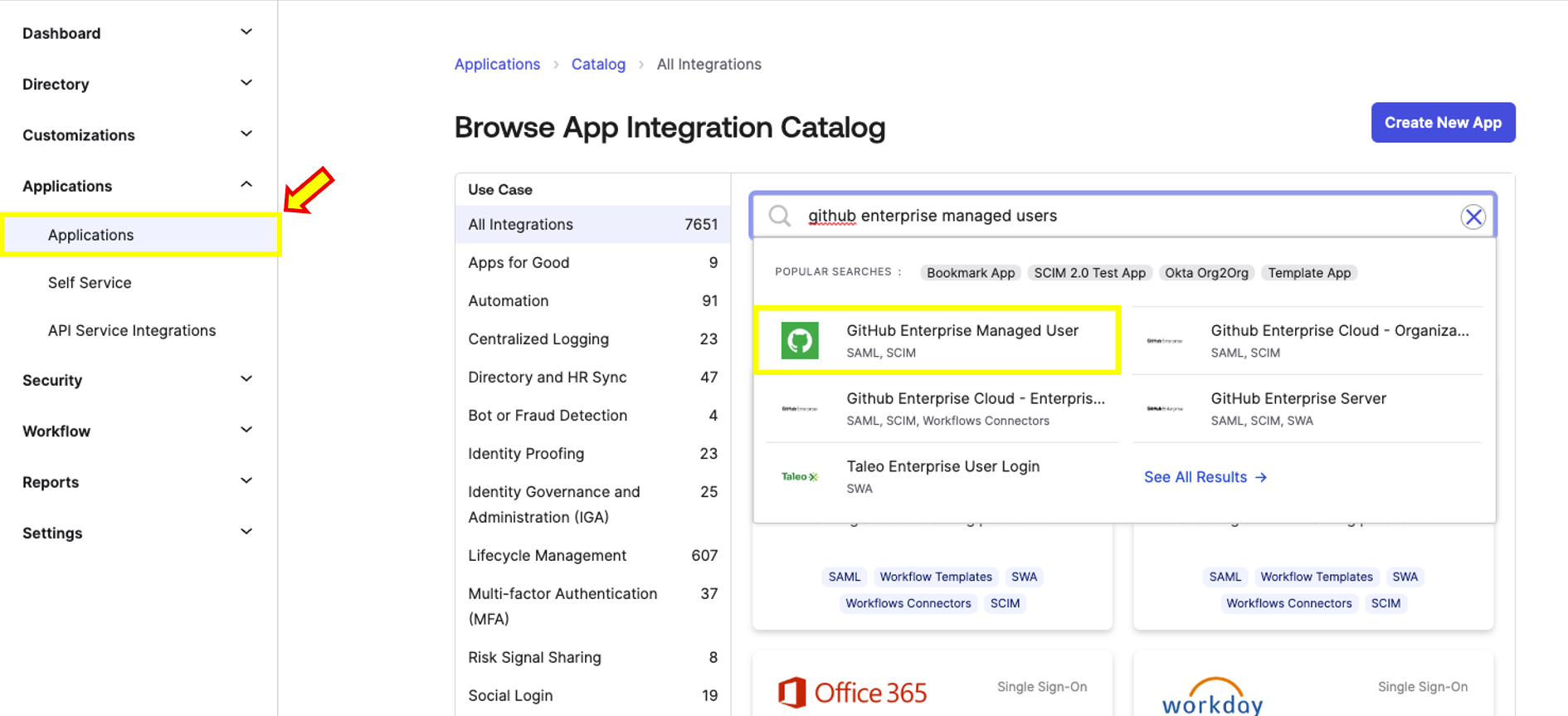This screenshot has height=716, width=1568.
Task: Open the Settings sidebar section
Action: pyautogui.click(x=139, y=533)
